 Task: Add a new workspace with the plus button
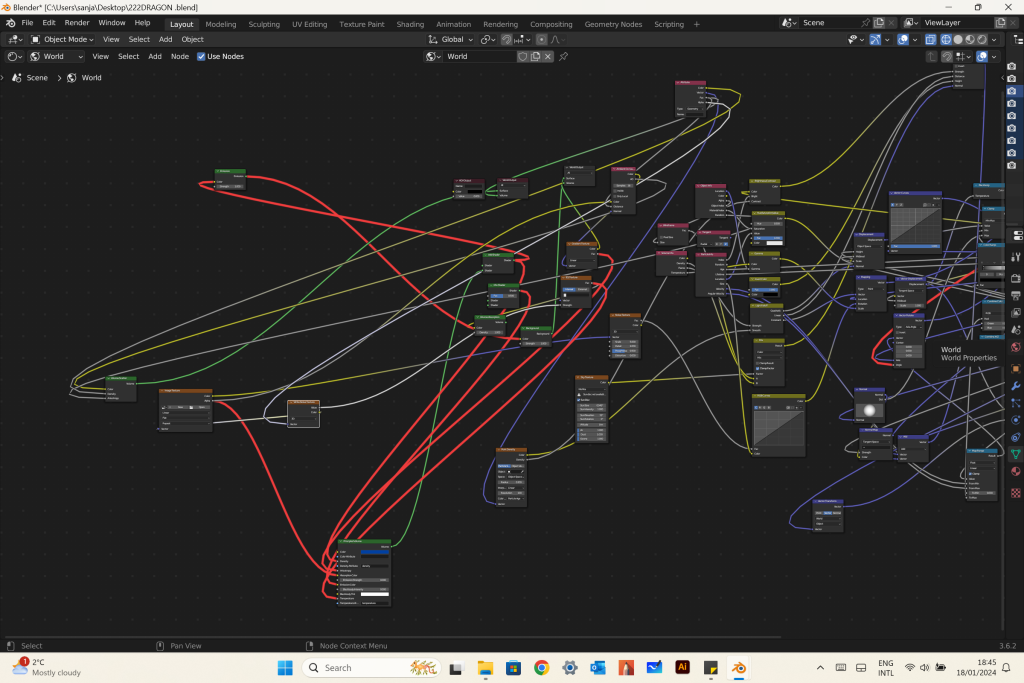coord(697,24)
